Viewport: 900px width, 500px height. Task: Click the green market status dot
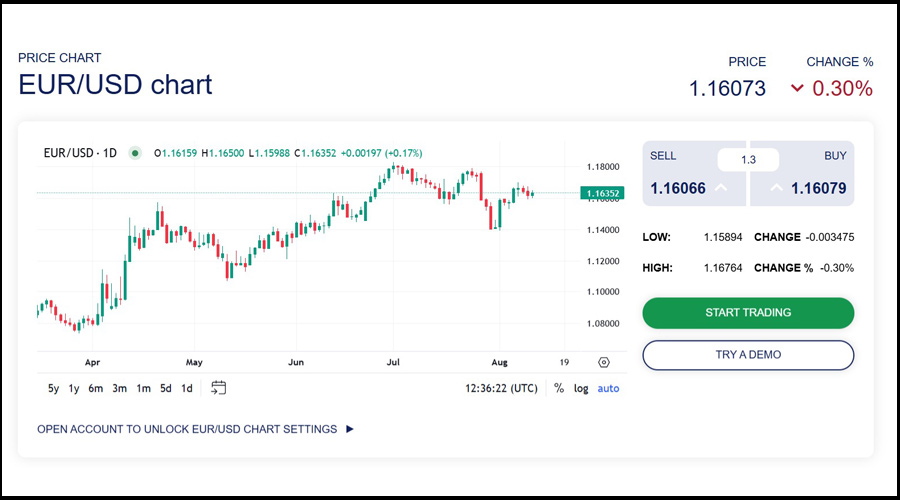coord(135,153)
